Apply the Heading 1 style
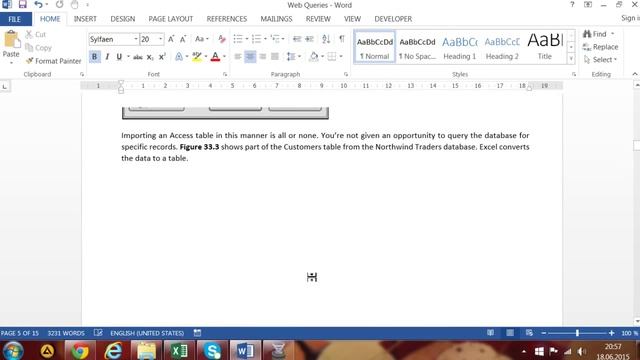This screenshot has height=360, width=640. 460,47
